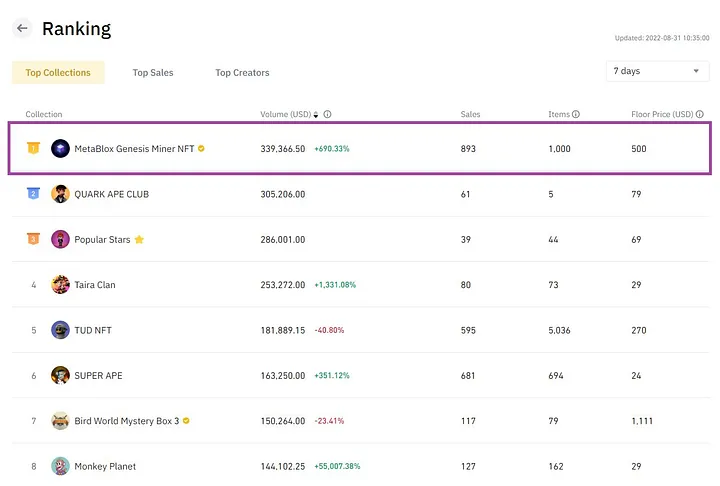Switch to the Top Sales tab
The height and width of the screenshot is (486, 720).
[x=153, y=72]
